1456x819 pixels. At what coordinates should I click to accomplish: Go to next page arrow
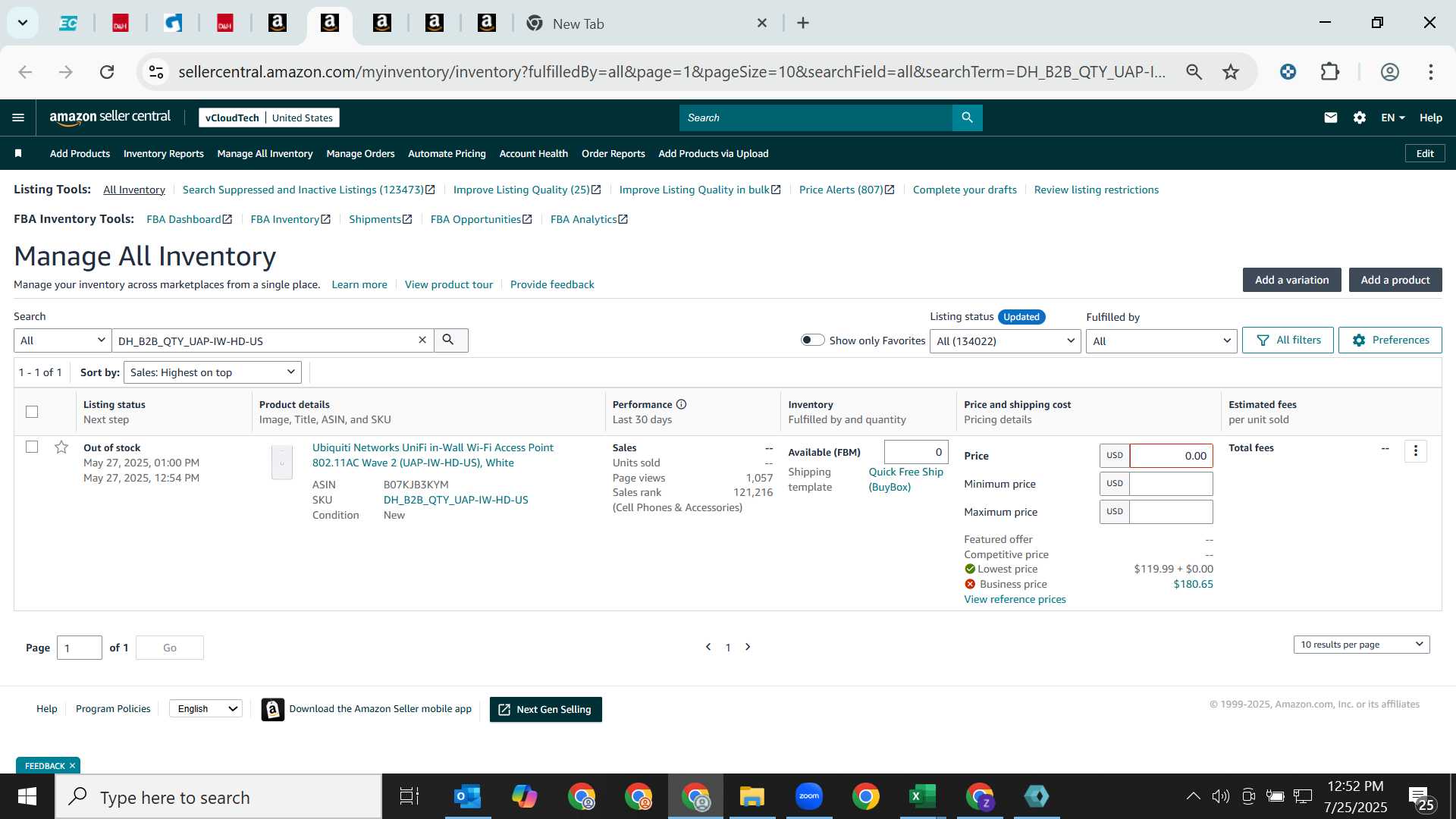tap(748, 647)
